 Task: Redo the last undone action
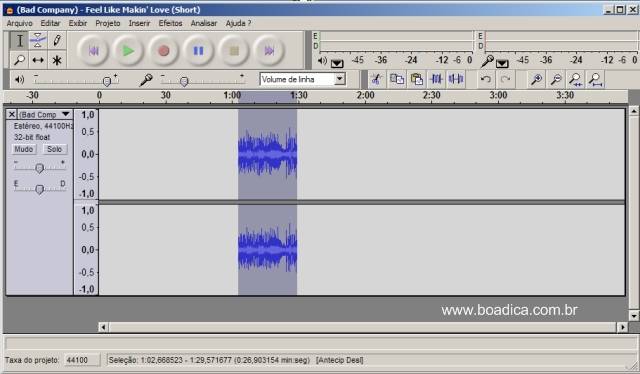pos(505,79)
